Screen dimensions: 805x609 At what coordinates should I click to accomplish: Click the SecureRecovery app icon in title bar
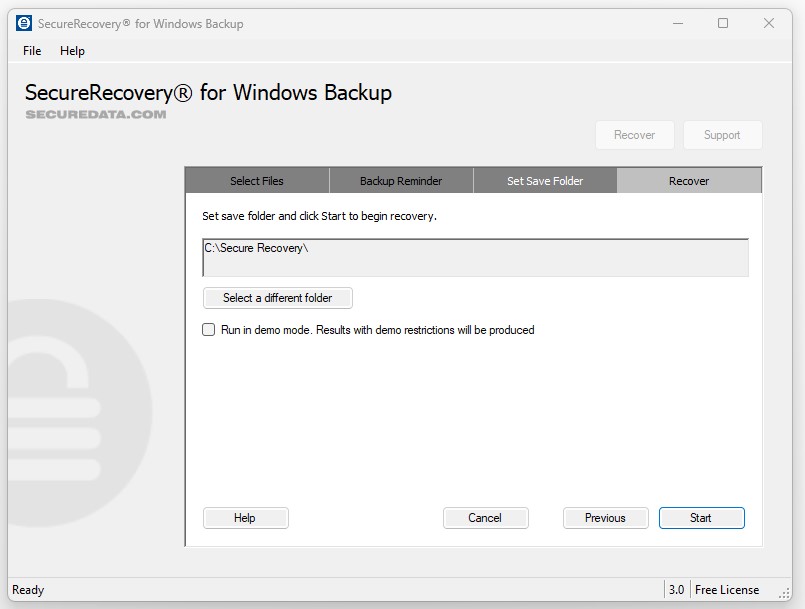pyautogui.click(x=24, y=23)
